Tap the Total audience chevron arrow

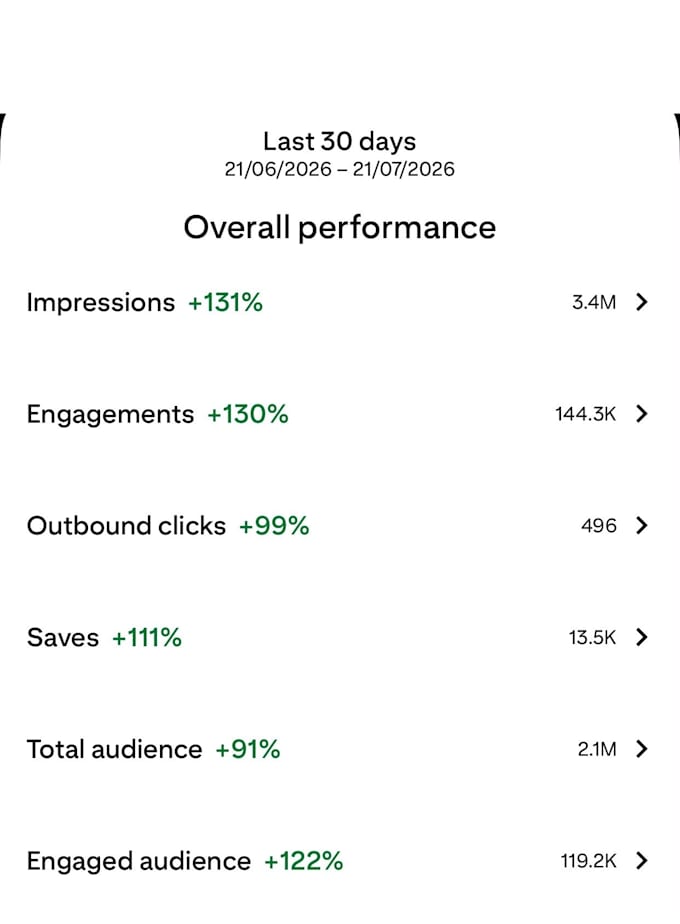tap(642, 749)
